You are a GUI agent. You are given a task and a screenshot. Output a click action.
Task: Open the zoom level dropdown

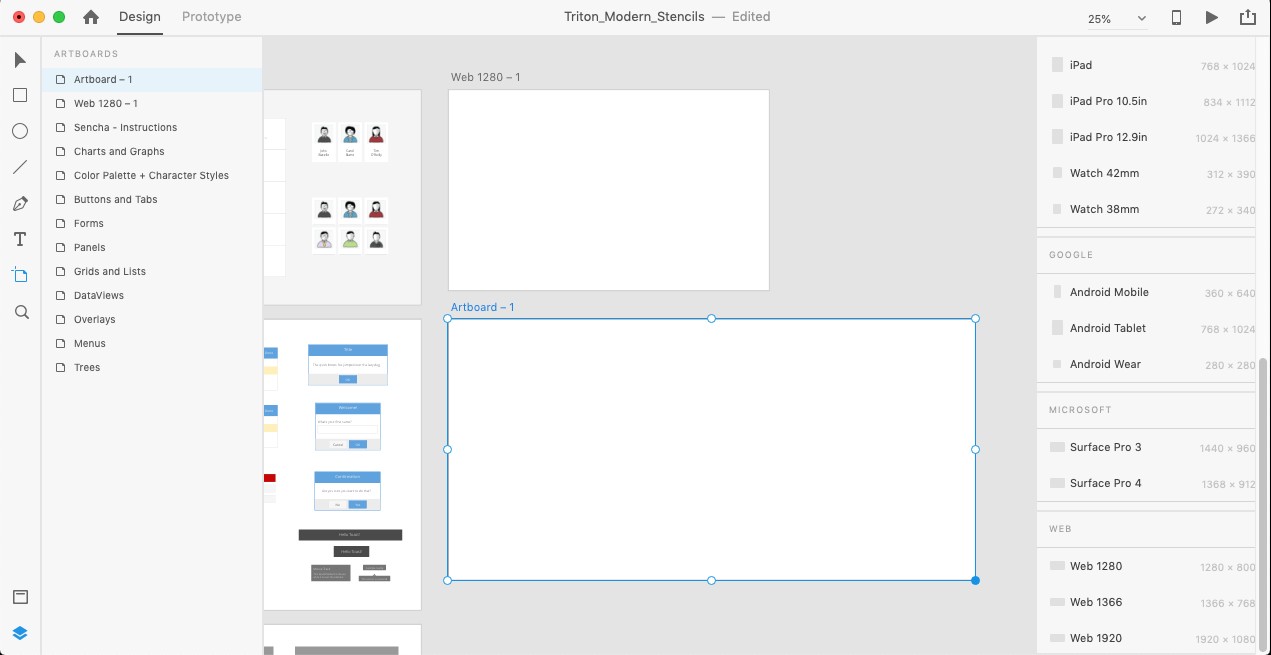pos(1117,19)
